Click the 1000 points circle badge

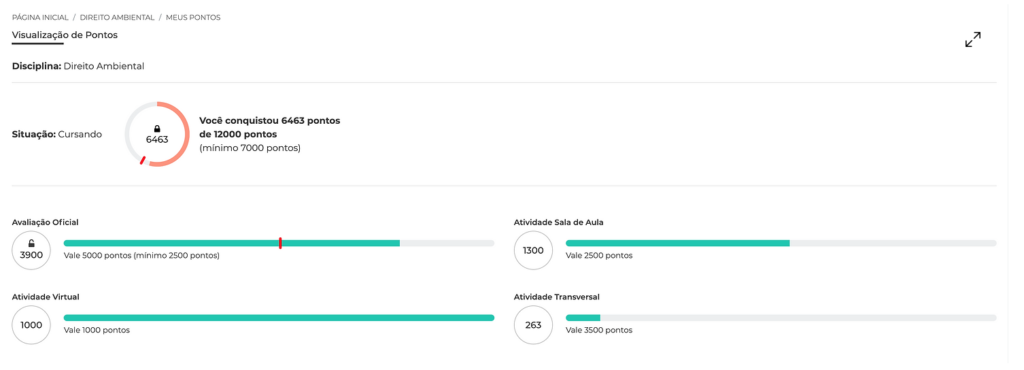click(31, 324)
